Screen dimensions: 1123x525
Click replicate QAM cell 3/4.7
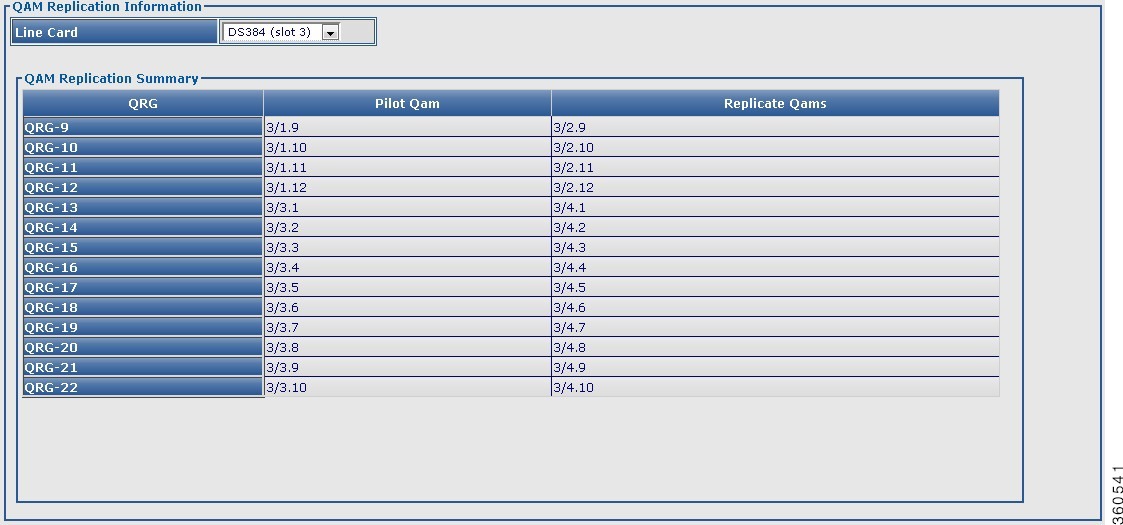[775, 328]
